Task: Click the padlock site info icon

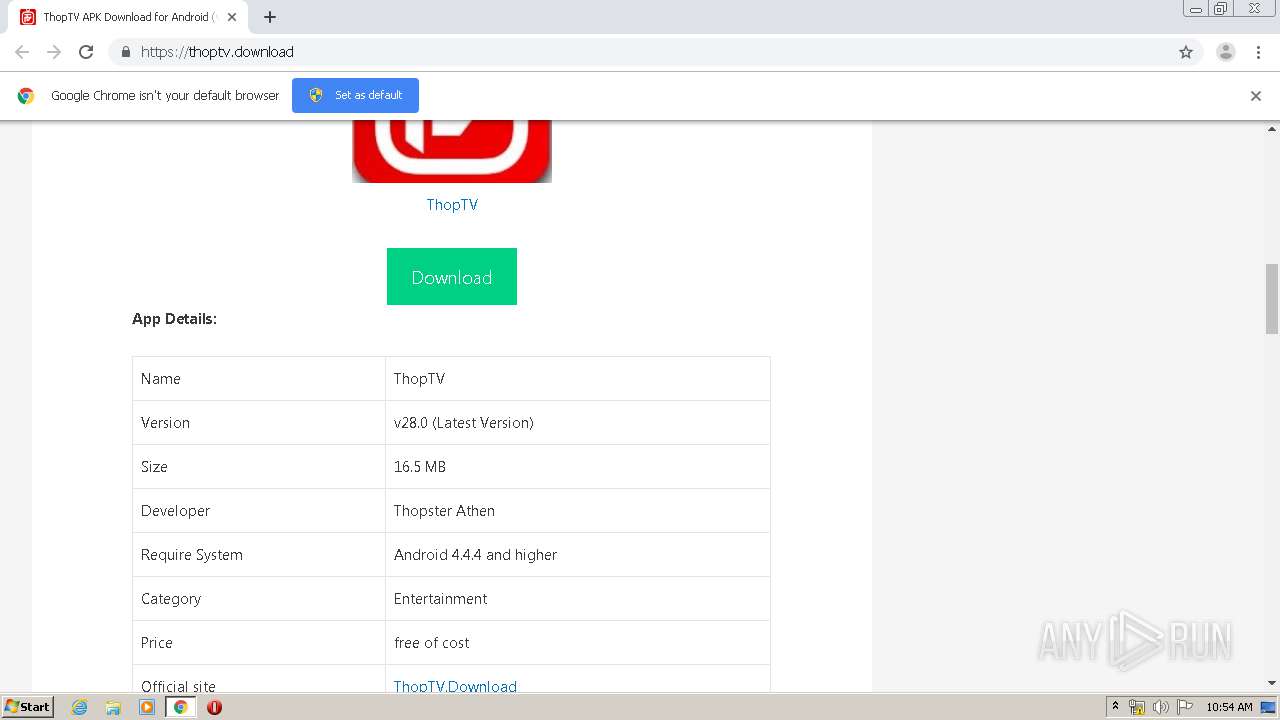Action: [x=125, y=52]
